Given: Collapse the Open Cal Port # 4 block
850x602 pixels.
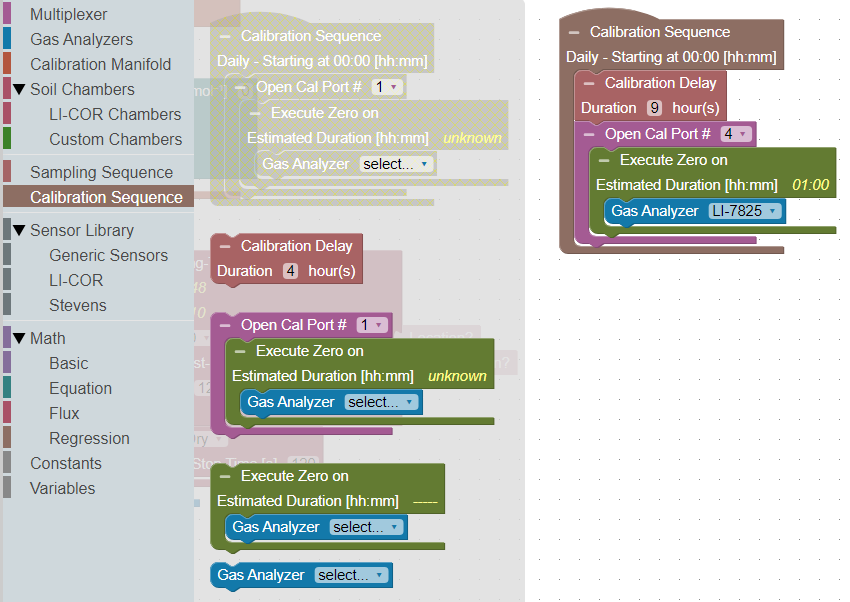Looking at the screenshot, I should click(590, 134).
